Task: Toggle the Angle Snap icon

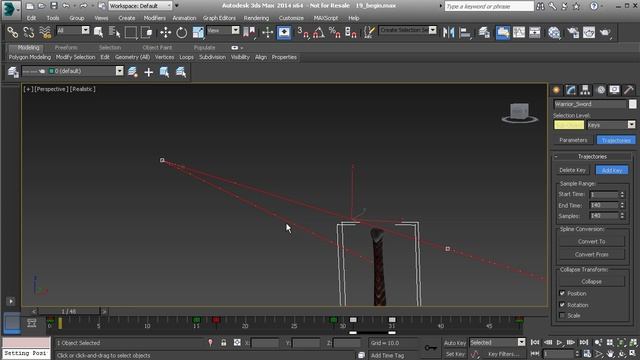Action: click(319, 32)
